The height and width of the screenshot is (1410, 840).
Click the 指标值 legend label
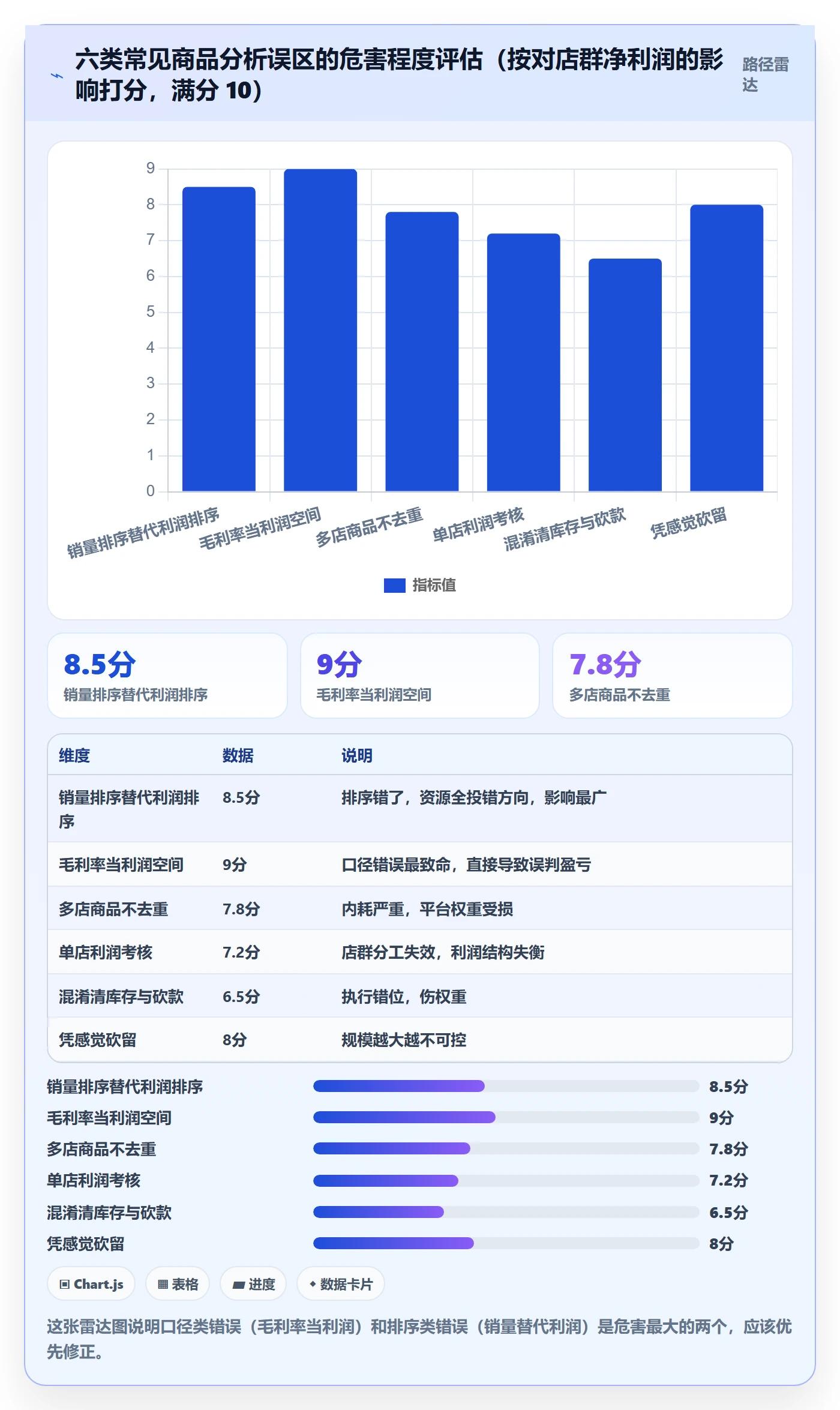pyautogui.click(x=434, y=585)
